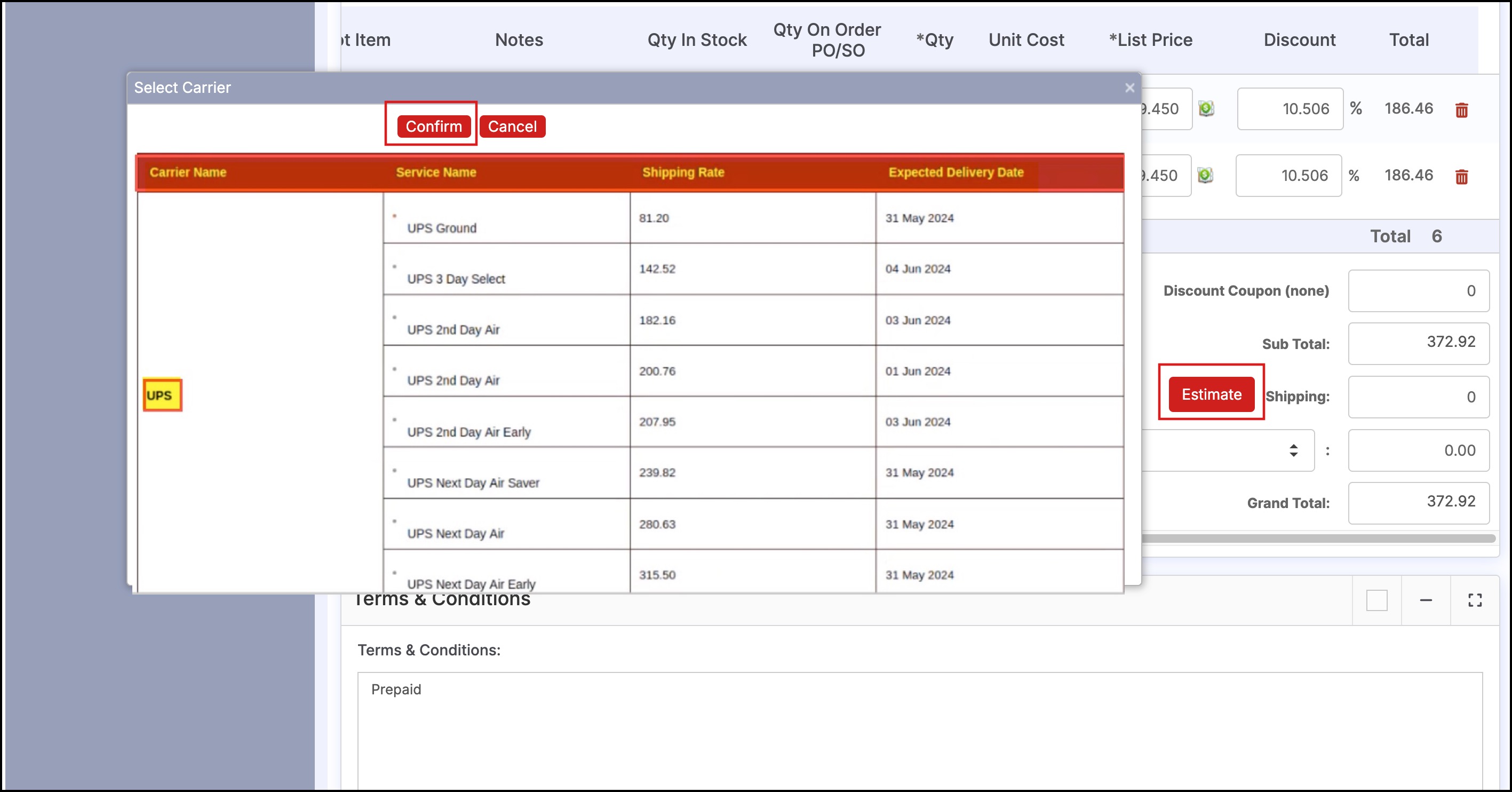Edit the second row discount field 10.506
This screenshot has width=1512, height=792.
point(1288,175)
